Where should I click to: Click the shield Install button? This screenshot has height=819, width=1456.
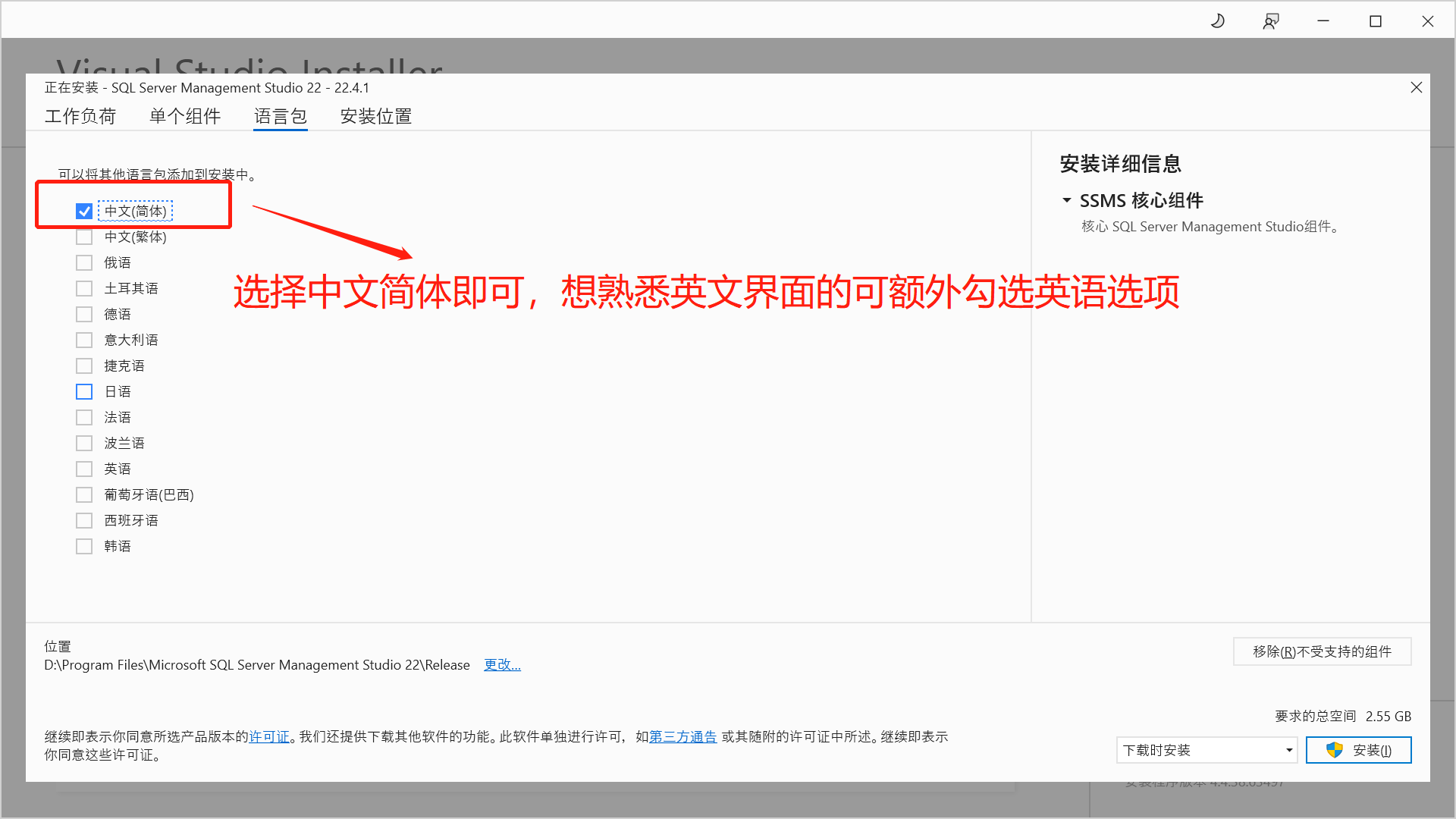1358,750
